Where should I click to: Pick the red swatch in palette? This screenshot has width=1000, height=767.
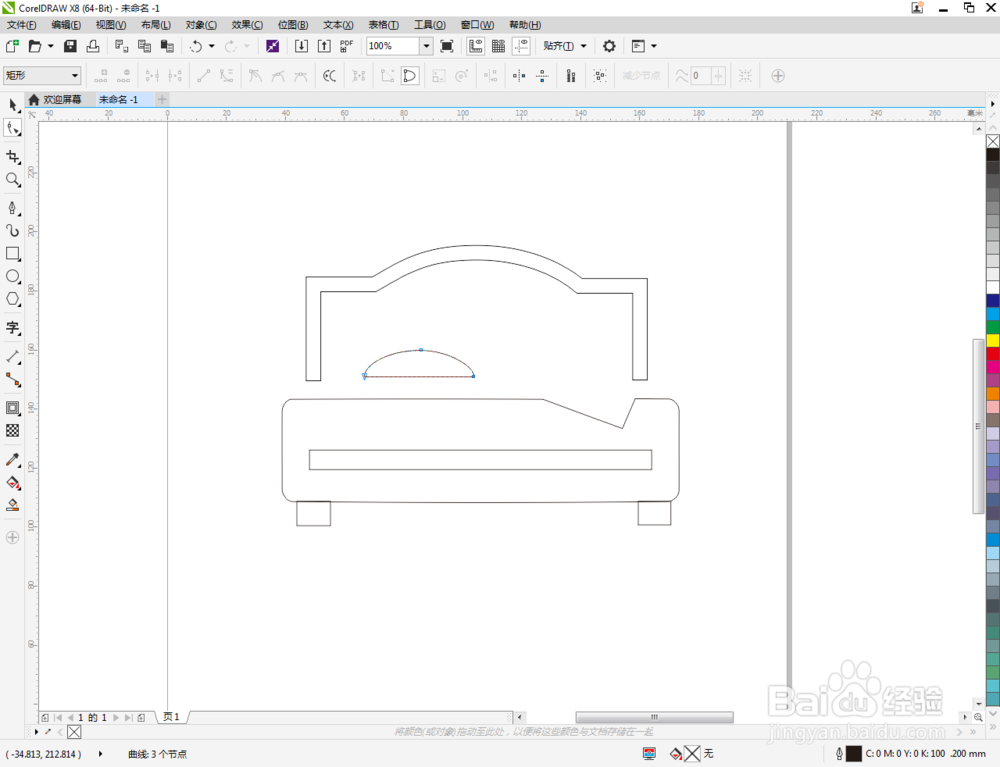pyautogui.click(x=993, y=354)
